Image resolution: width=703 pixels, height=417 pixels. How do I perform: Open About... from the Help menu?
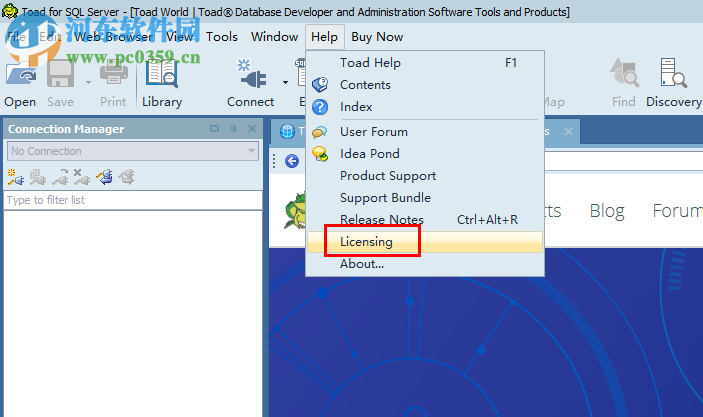coord(425,264)
